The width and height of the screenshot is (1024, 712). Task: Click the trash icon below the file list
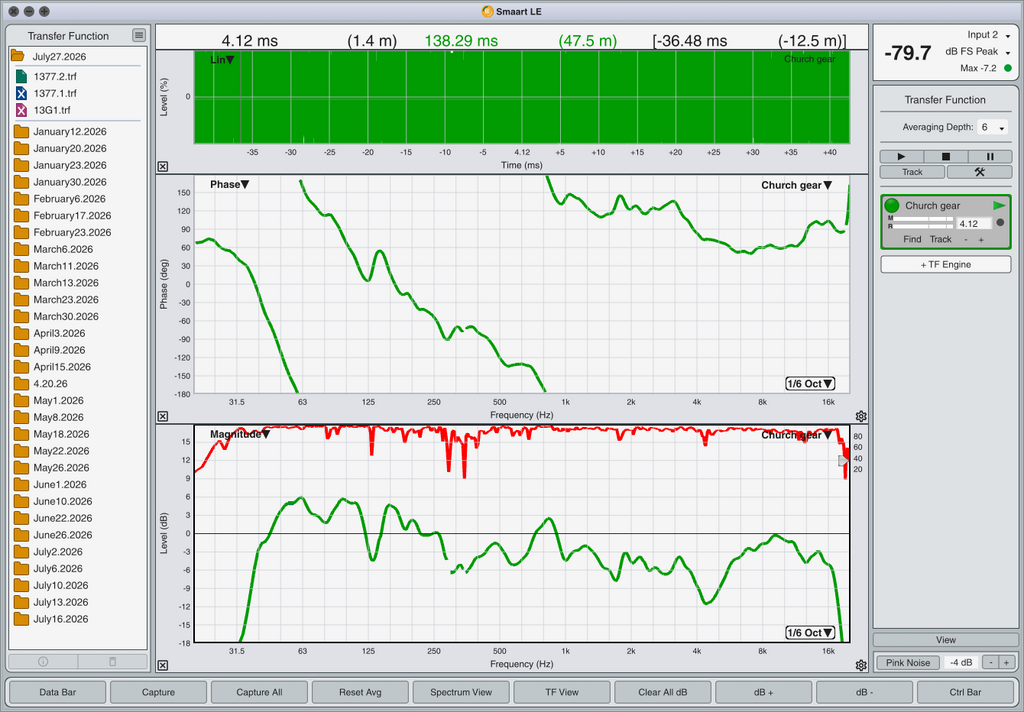pyautogui.click(x=112, y=662)
